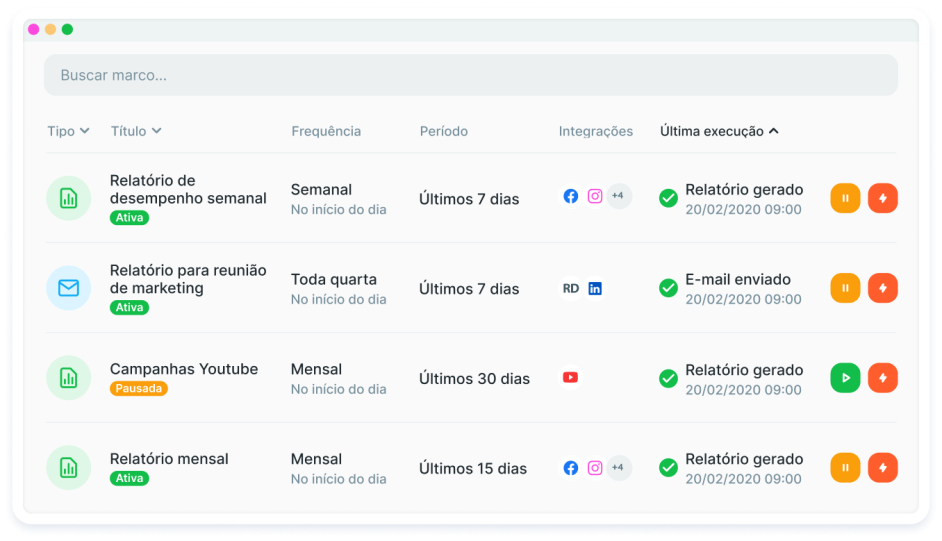
Task: Click report type icon for Campanhas Youtube
Action: 68,378
